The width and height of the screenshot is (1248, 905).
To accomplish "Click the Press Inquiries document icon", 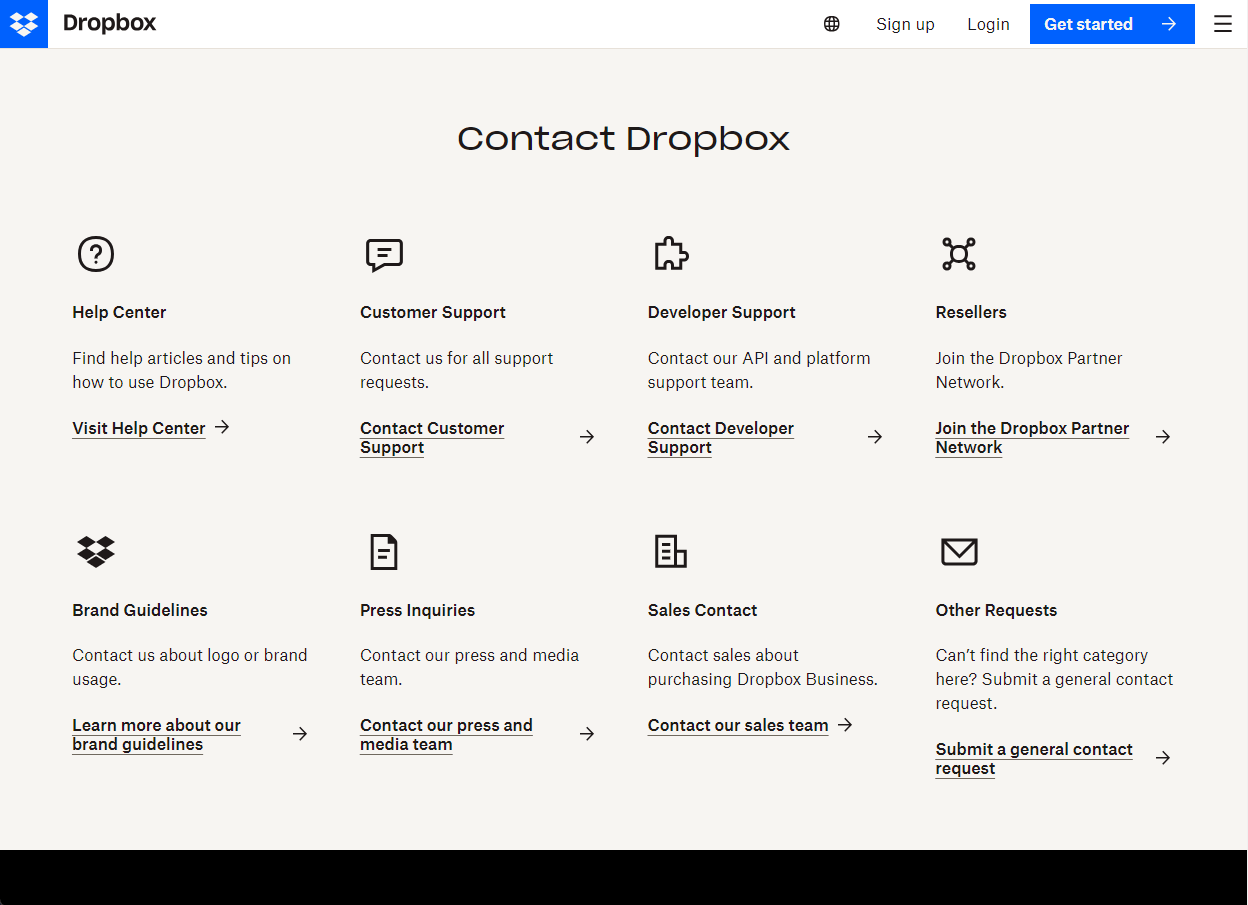I will pyautogui.click(x=384, y=551).
